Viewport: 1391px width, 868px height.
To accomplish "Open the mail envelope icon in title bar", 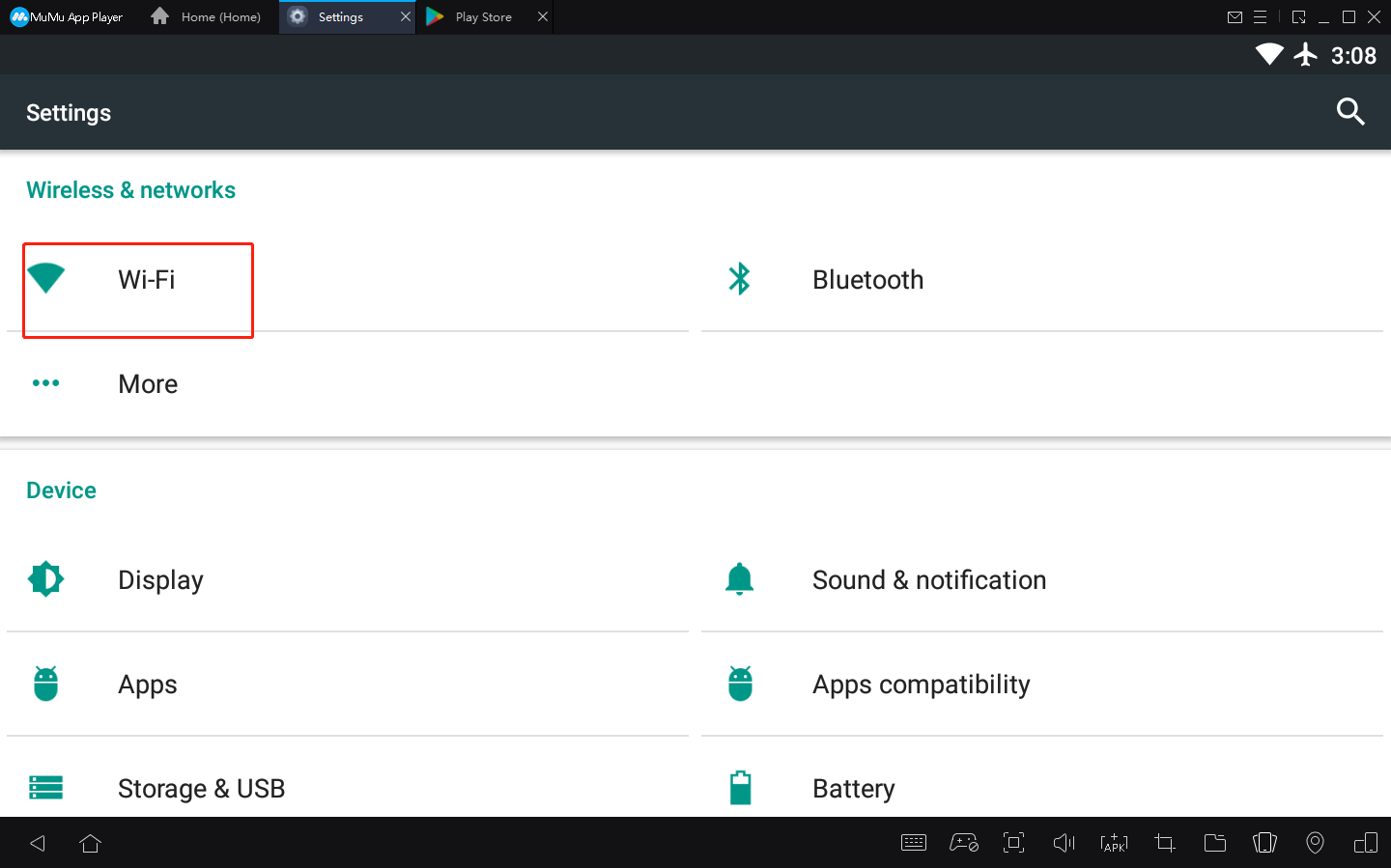I will [1235, 17].
